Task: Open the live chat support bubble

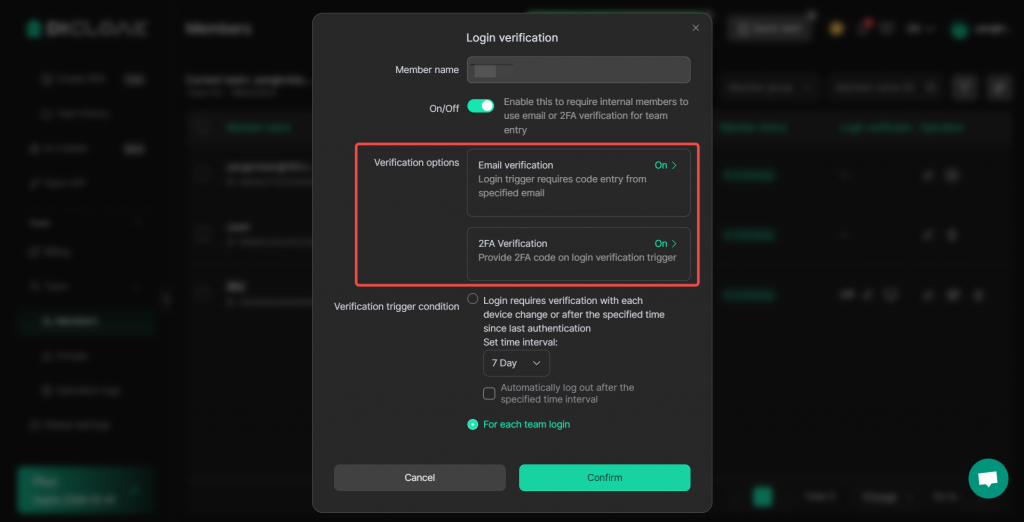Action: coord(988,478)
